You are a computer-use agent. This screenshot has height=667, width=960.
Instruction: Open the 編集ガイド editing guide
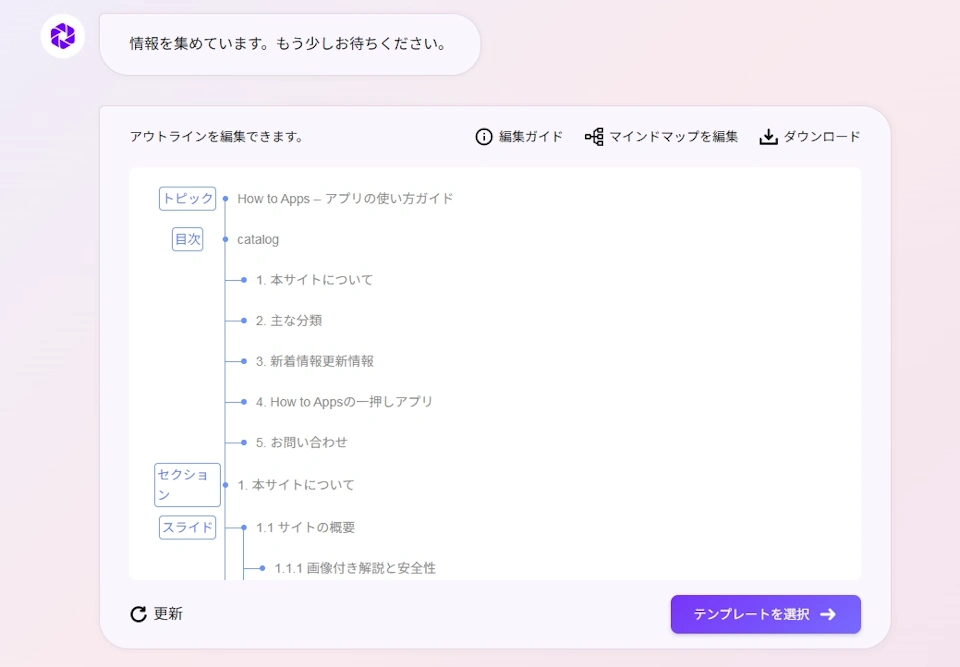click(x=530, y=137)
